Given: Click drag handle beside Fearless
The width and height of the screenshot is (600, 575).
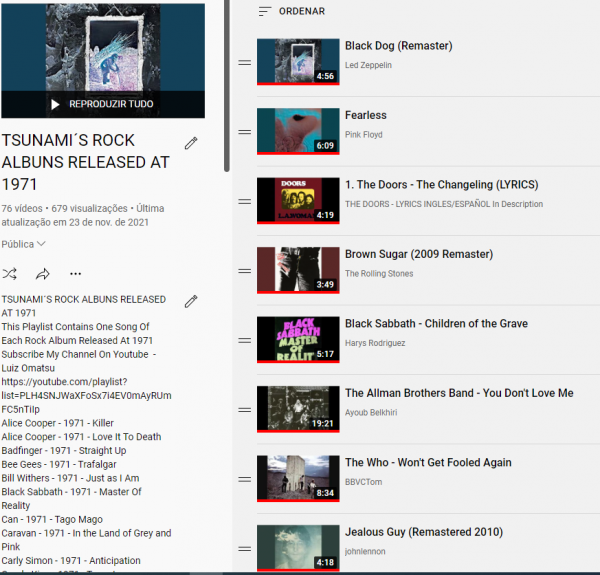Looking at the screenshot, I should [244, 131].
